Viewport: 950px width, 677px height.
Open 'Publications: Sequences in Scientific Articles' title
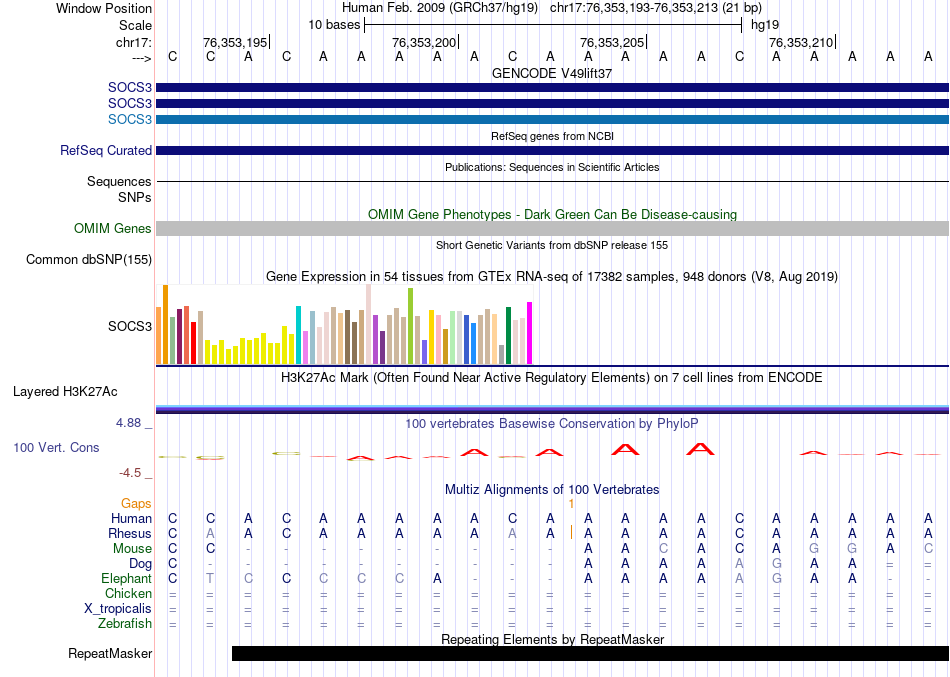[552, 167]
